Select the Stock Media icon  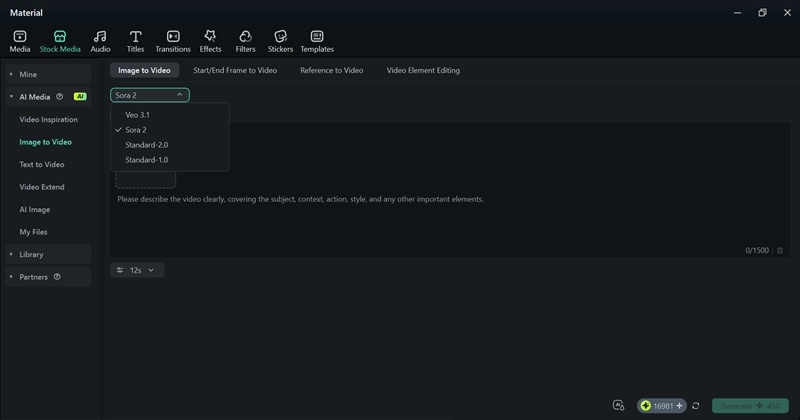click(x=60, y=36)
